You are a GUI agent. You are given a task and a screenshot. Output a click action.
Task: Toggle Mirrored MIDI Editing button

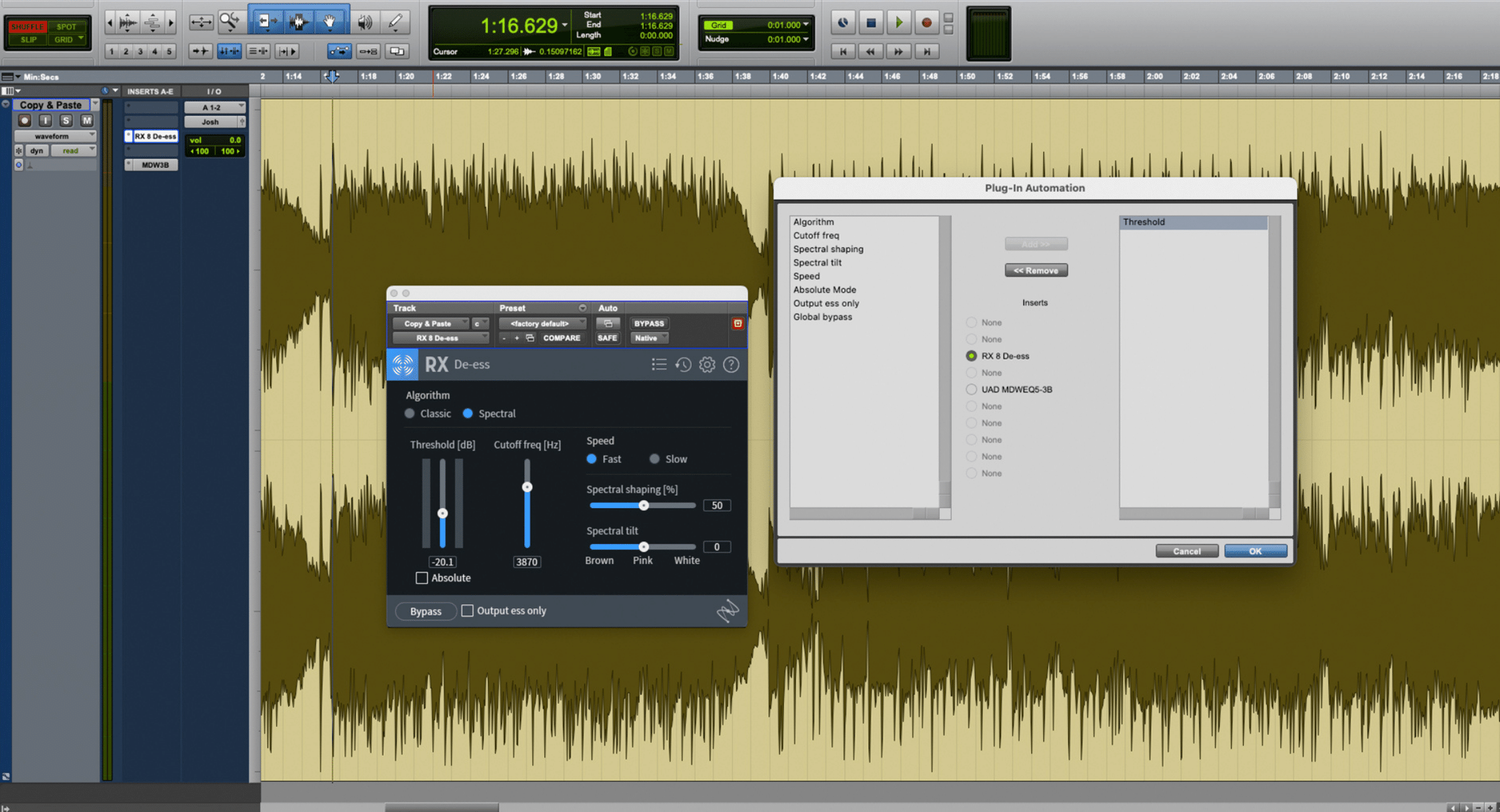click(x=368, y=51)
